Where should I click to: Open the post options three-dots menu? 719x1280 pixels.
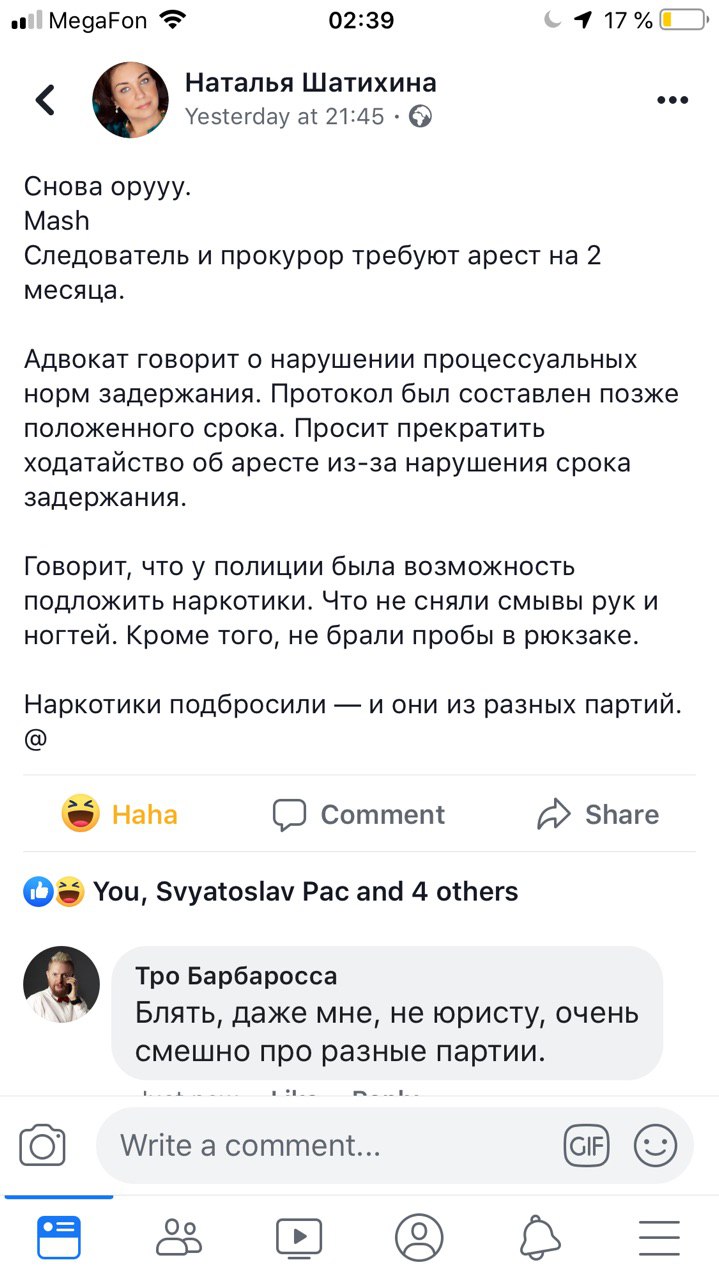coord(673,100)
